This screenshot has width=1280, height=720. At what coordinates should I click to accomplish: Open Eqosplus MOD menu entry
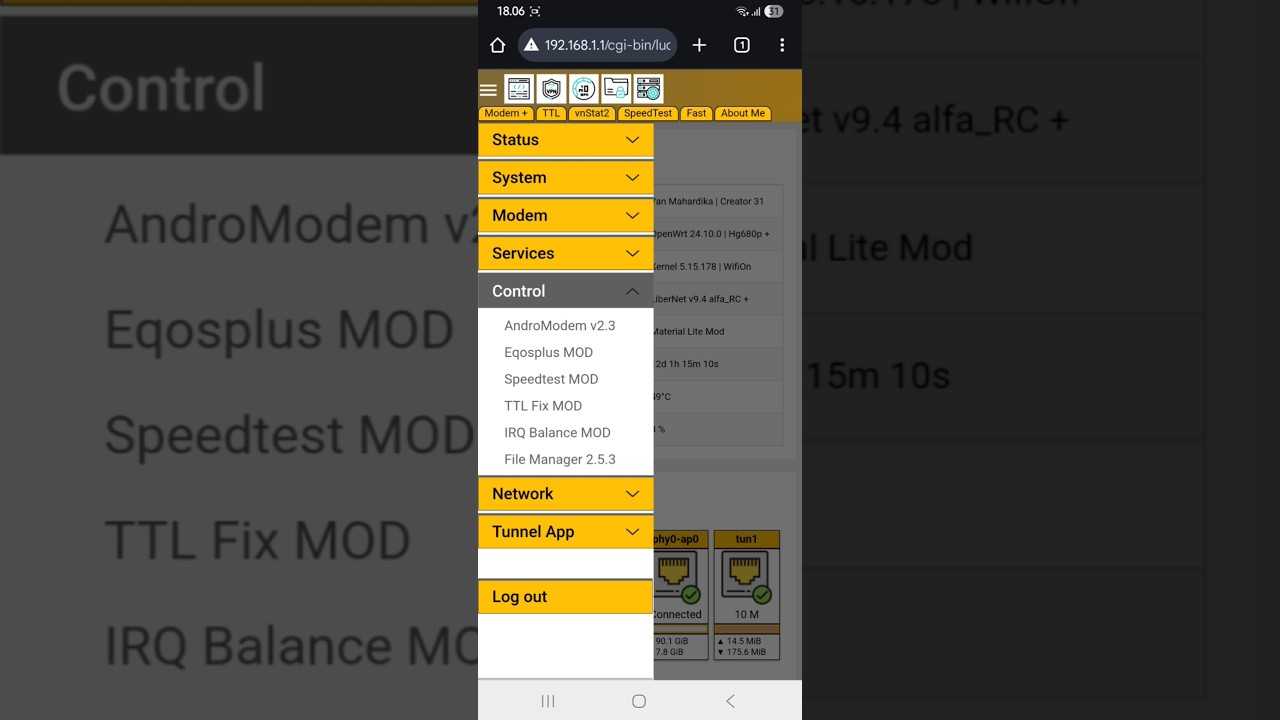pyautogui.click(x=548, y=352)
